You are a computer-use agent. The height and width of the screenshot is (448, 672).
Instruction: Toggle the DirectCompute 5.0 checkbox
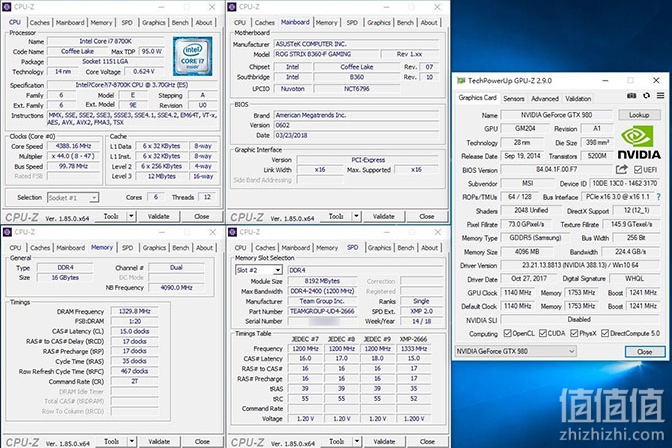605,333
